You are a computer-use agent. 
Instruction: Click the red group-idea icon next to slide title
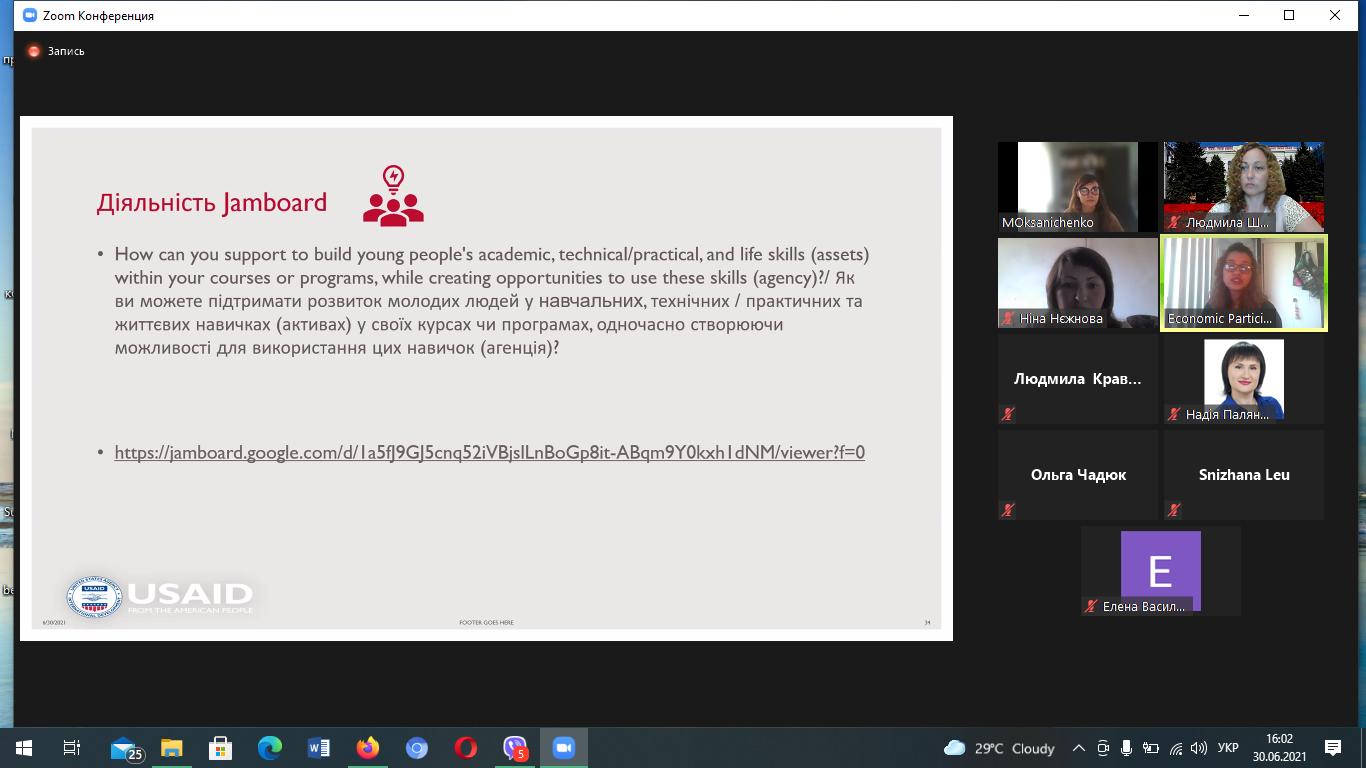pyautogui.click(x=393, y=195)
